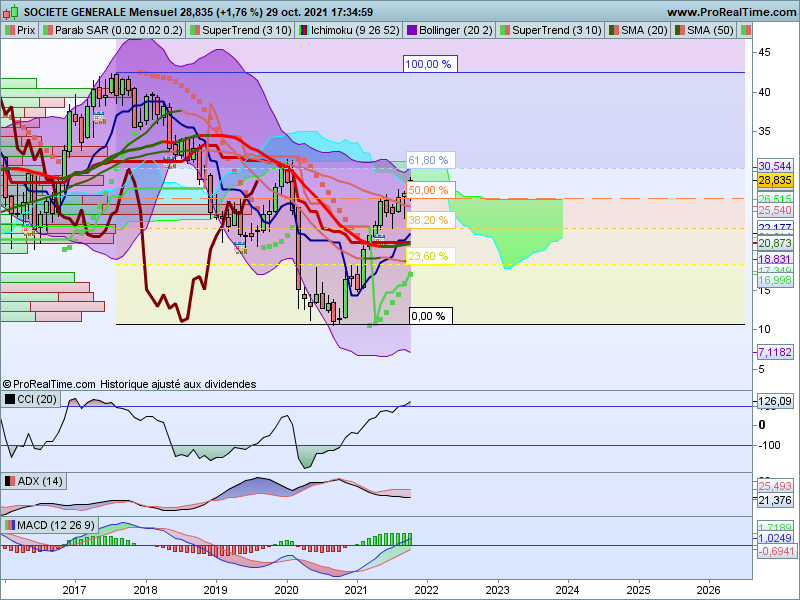Click the price axis value 45
Viewport: 800px width, 600px height.
tap(764, 52)
